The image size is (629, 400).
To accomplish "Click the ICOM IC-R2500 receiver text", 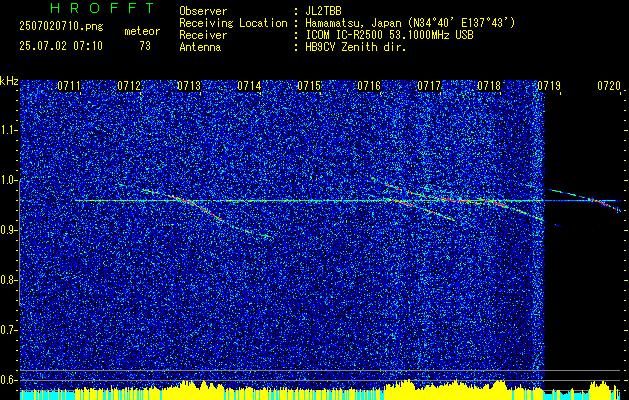I will [x=389, y=35].
